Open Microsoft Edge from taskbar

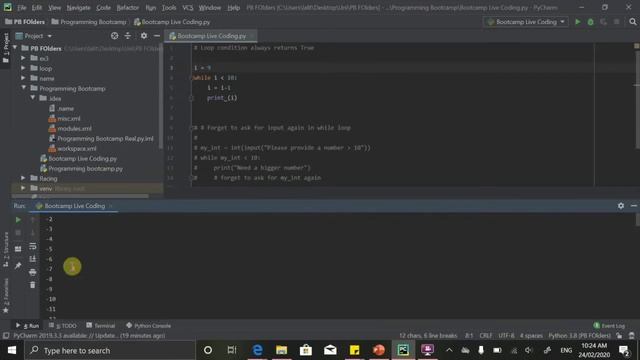click(257, 350)
